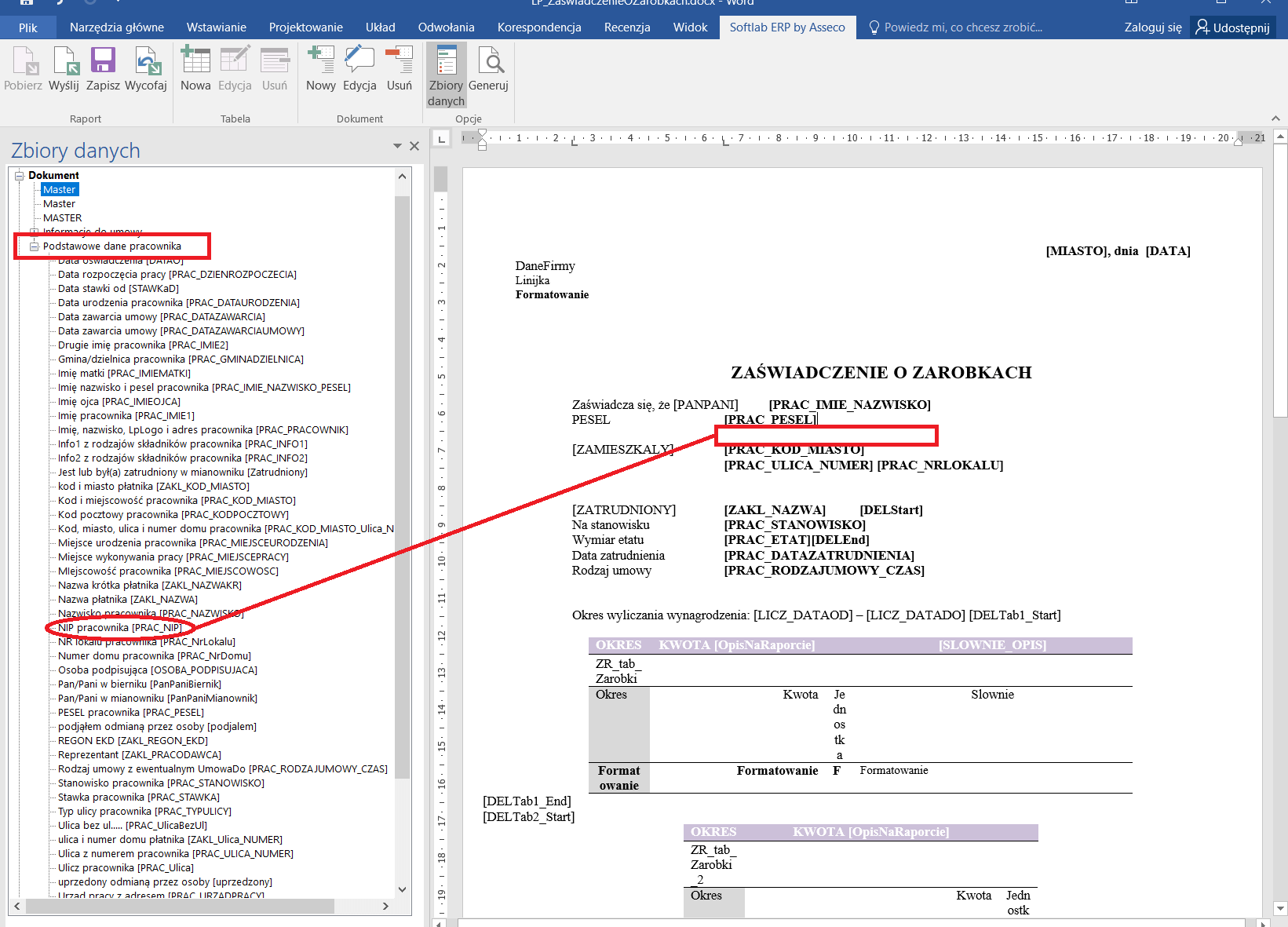
Task: Click the tree panel horizontal scrollbar
Action: click(181, 906)
